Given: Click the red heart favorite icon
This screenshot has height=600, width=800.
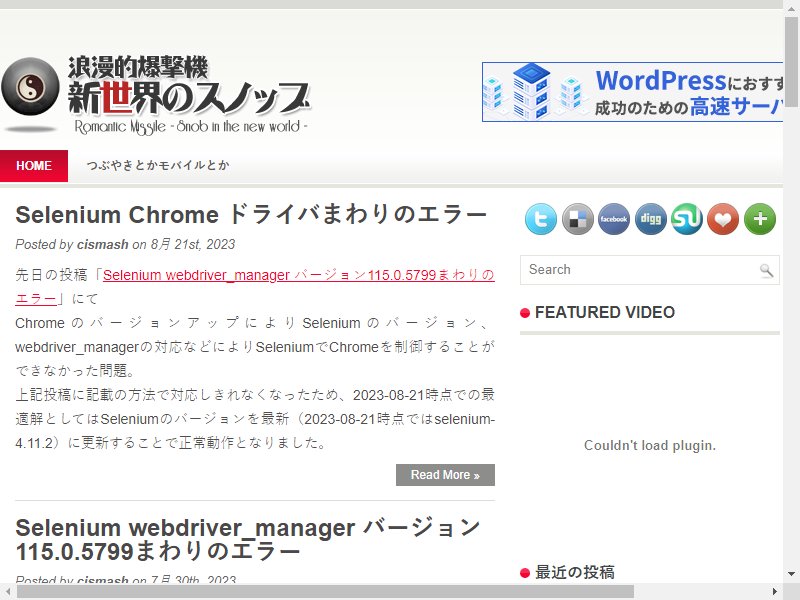Looking at the screenshot, I should (x=723, y=219).
